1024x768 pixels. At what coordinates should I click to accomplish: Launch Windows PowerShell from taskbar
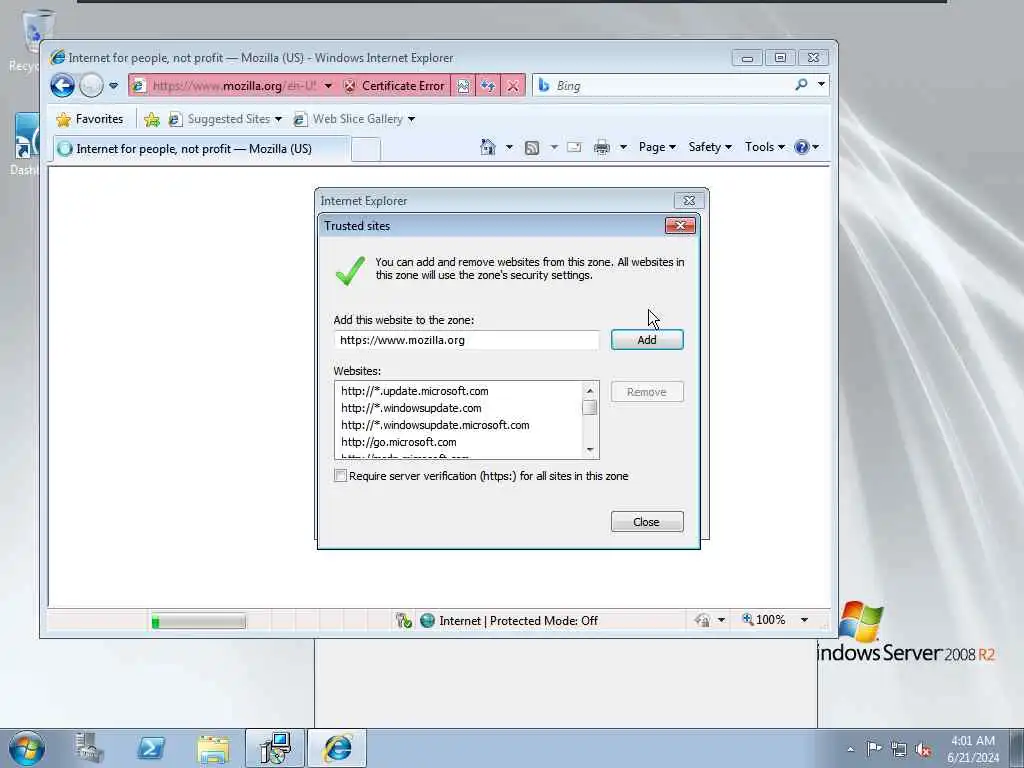[x=151, y=748]
